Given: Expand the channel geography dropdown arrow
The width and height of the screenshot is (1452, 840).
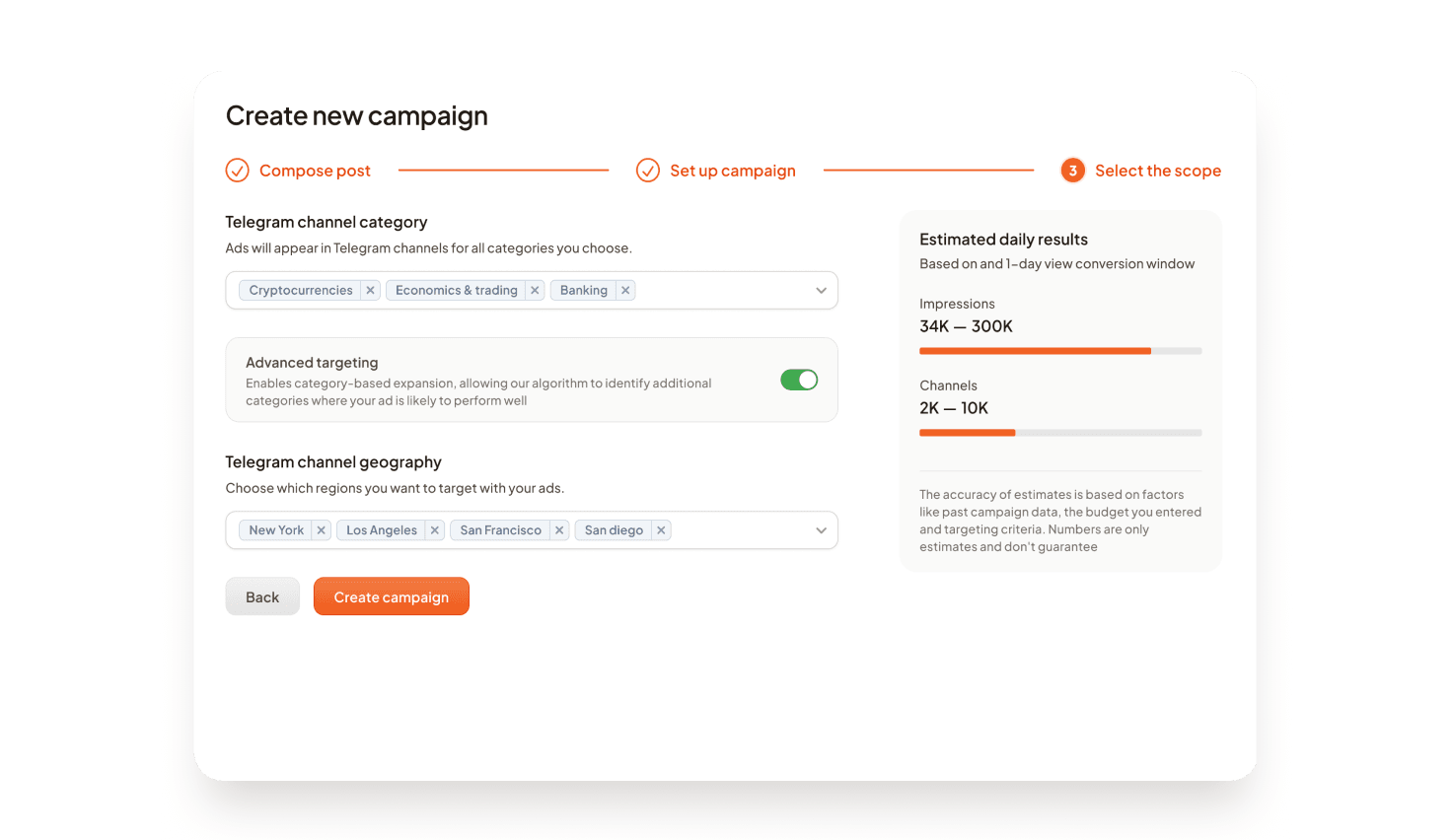Looking at the screenshot, I should point(821,530).
